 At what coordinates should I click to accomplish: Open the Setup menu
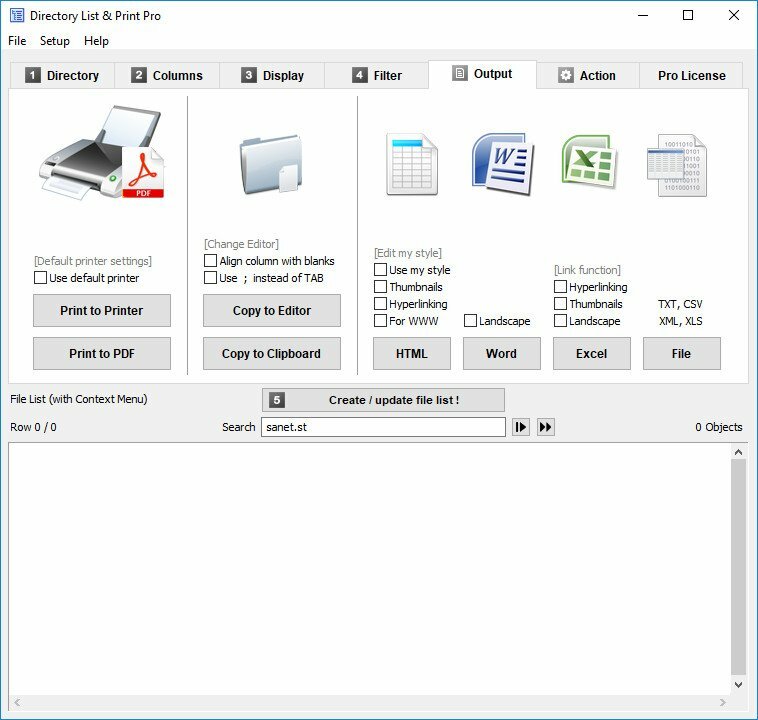coord(55,41)
